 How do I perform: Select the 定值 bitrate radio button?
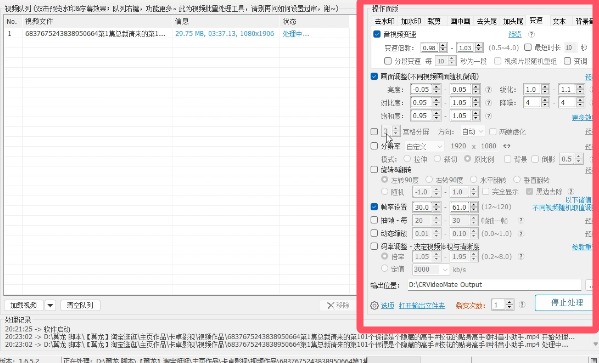coord(385,269)
